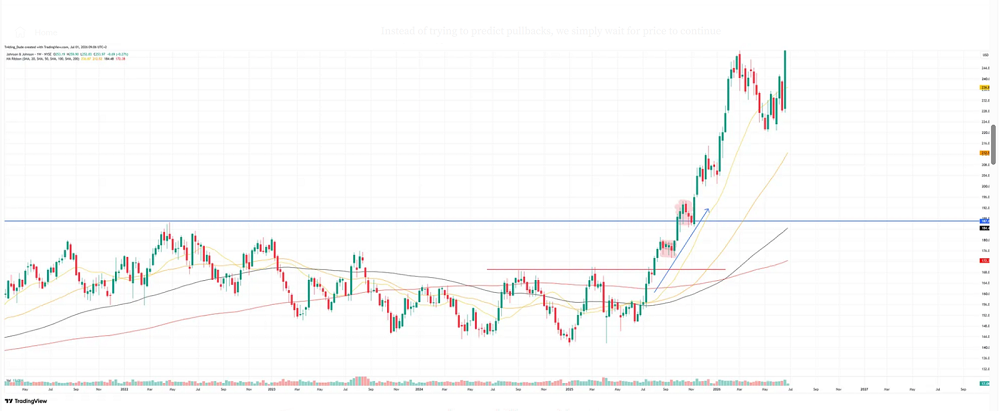Viewport: 1000px width, 411px height.
Task: Click the faded Home house icon
Action: click(20, 32)
